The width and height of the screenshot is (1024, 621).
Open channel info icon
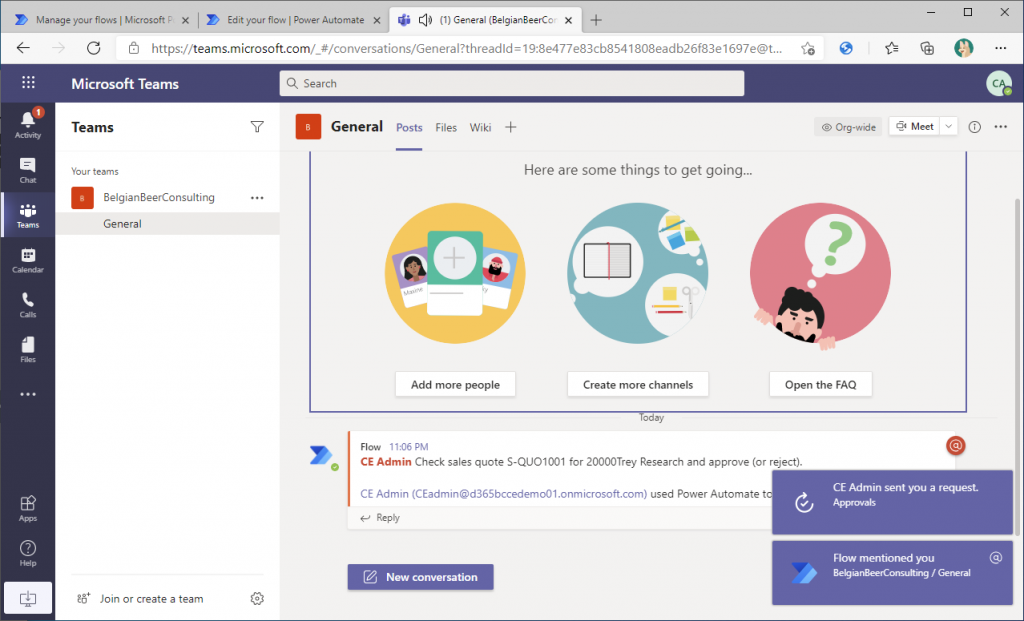click(974, 127)
